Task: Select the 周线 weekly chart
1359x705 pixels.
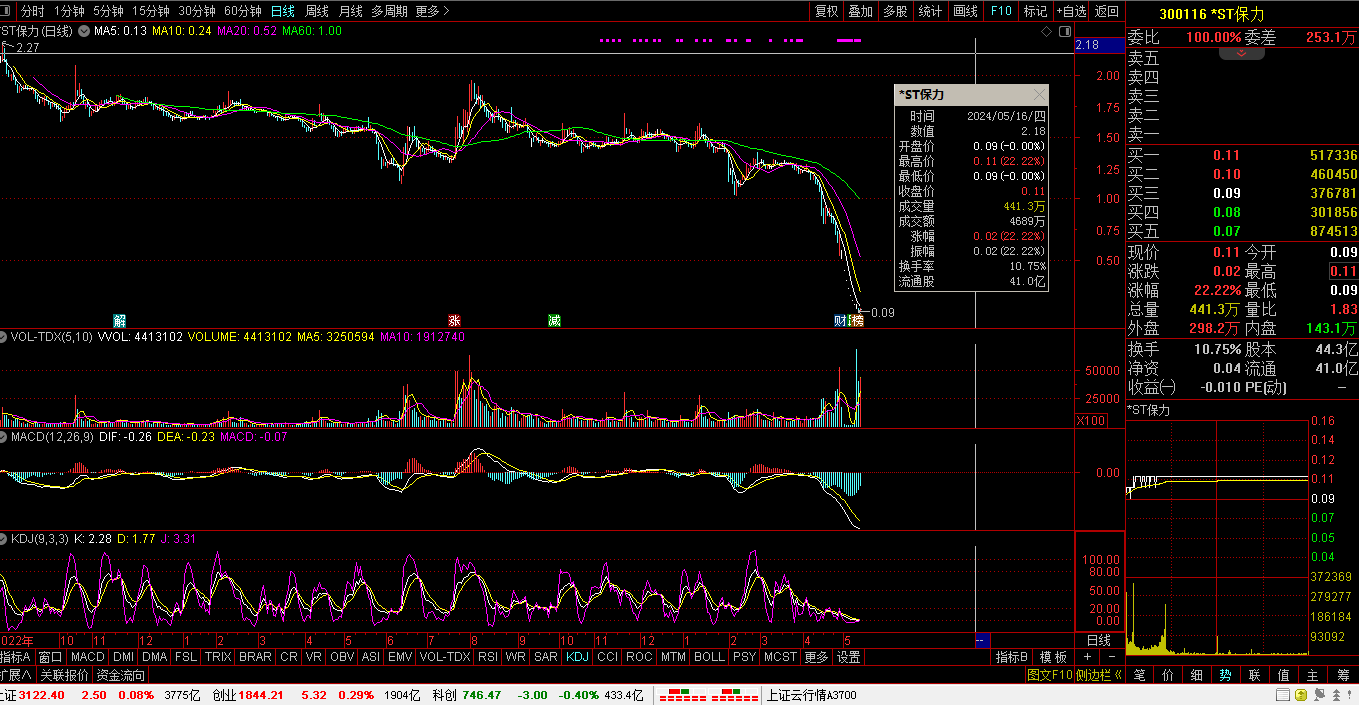Action: [x=317, y=11]
